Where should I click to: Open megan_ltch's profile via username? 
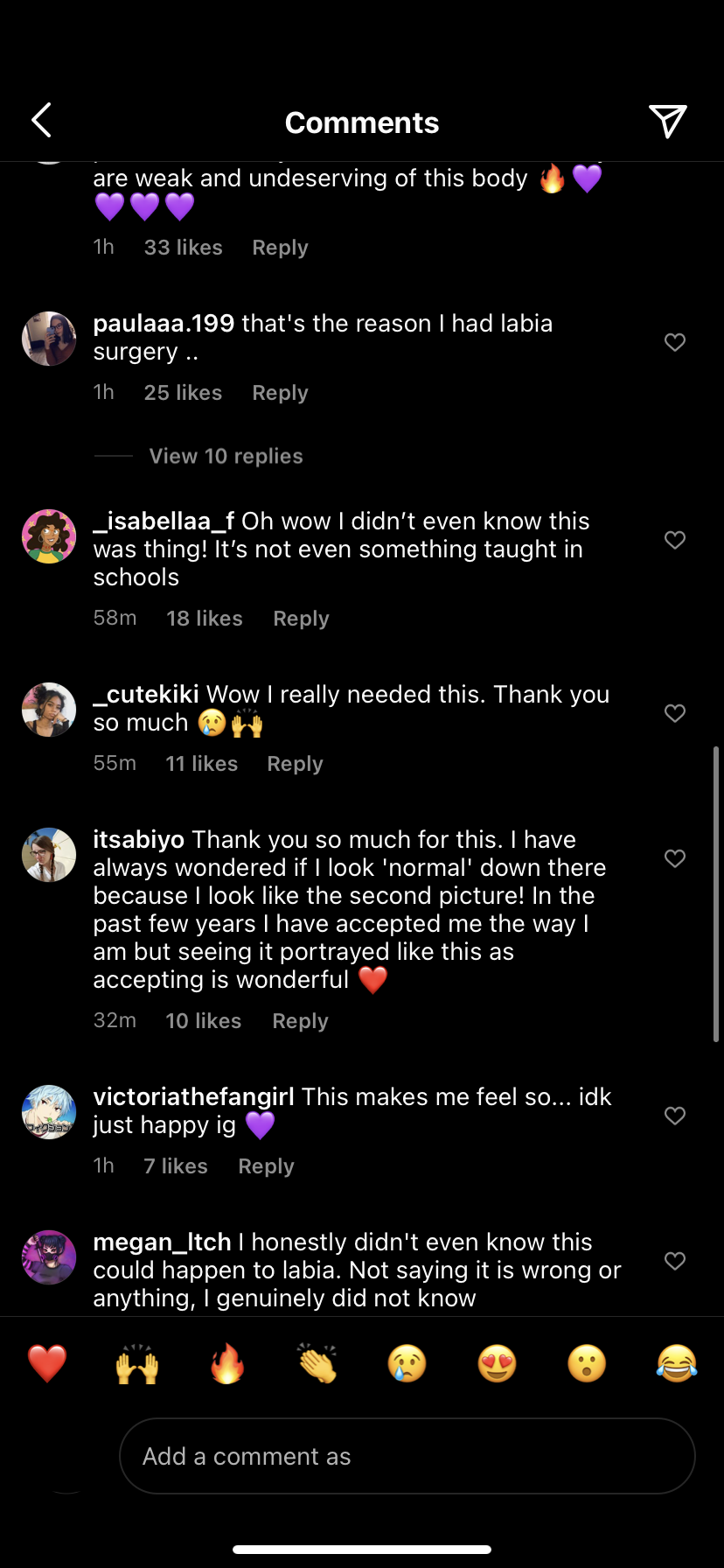pos(162,1242)
